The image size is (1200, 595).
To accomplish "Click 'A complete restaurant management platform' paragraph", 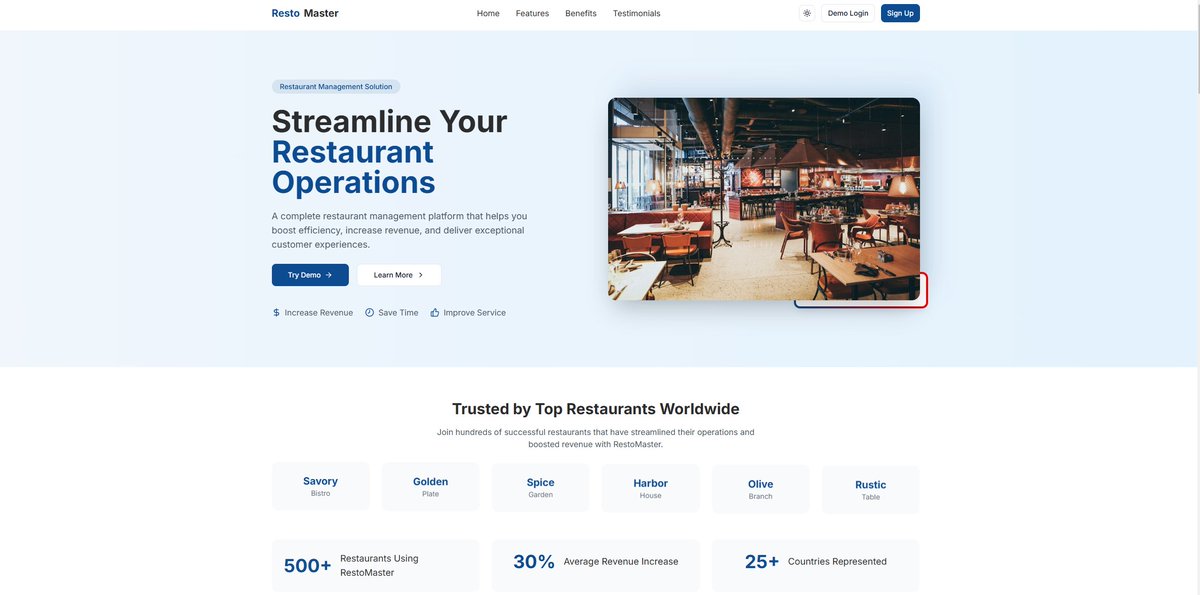I will pos(400,230).
